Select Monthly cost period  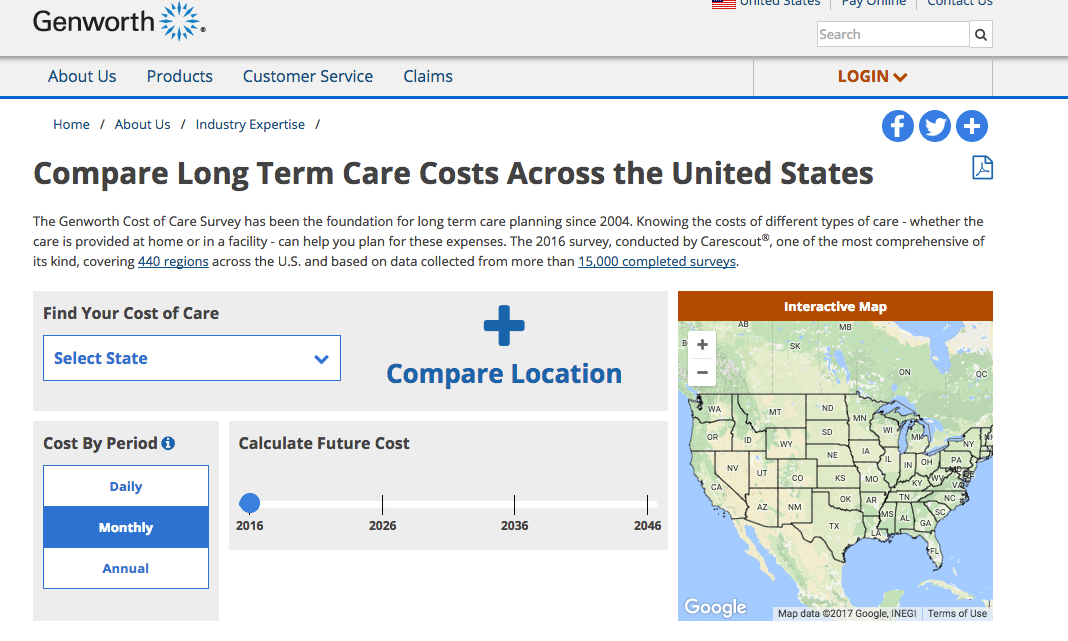(126, 527)
